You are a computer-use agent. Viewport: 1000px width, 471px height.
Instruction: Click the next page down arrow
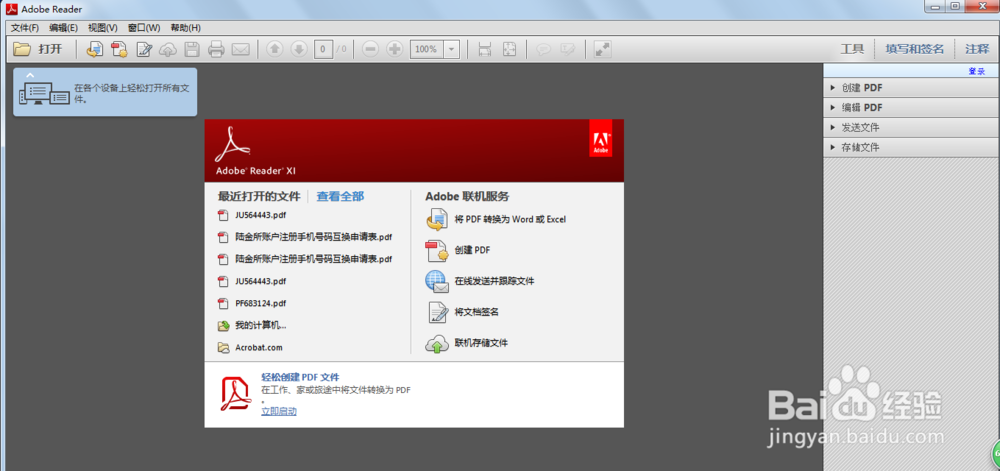(298, 49)
